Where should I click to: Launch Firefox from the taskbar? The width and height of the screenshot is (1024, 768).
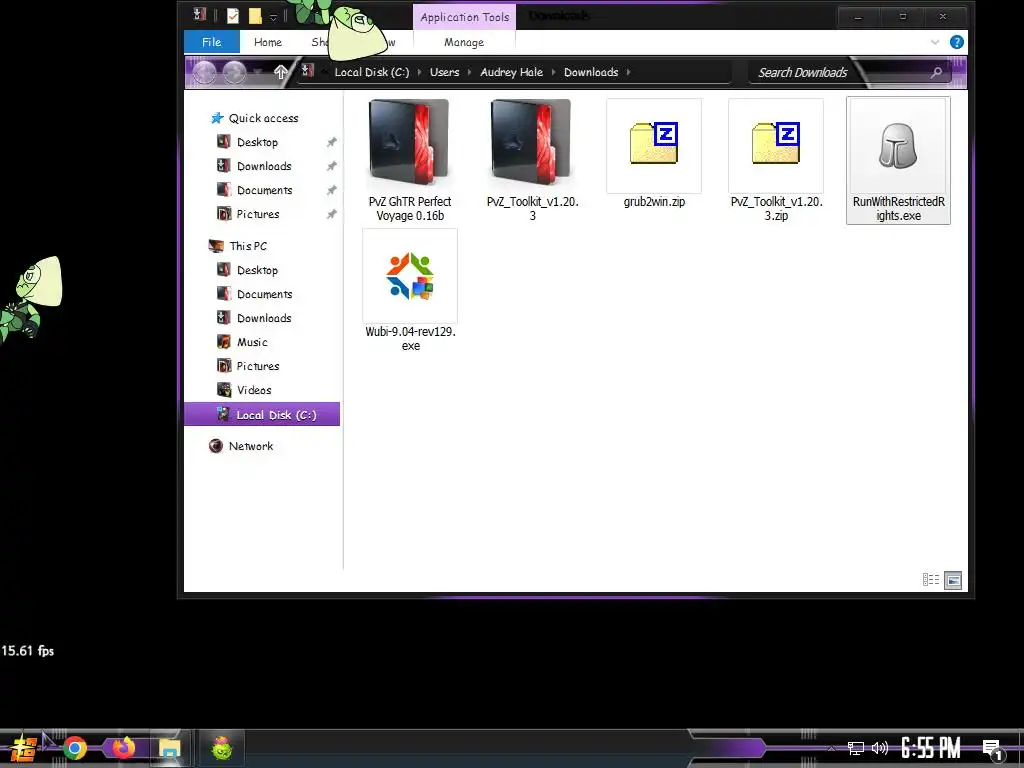[123, 747]
